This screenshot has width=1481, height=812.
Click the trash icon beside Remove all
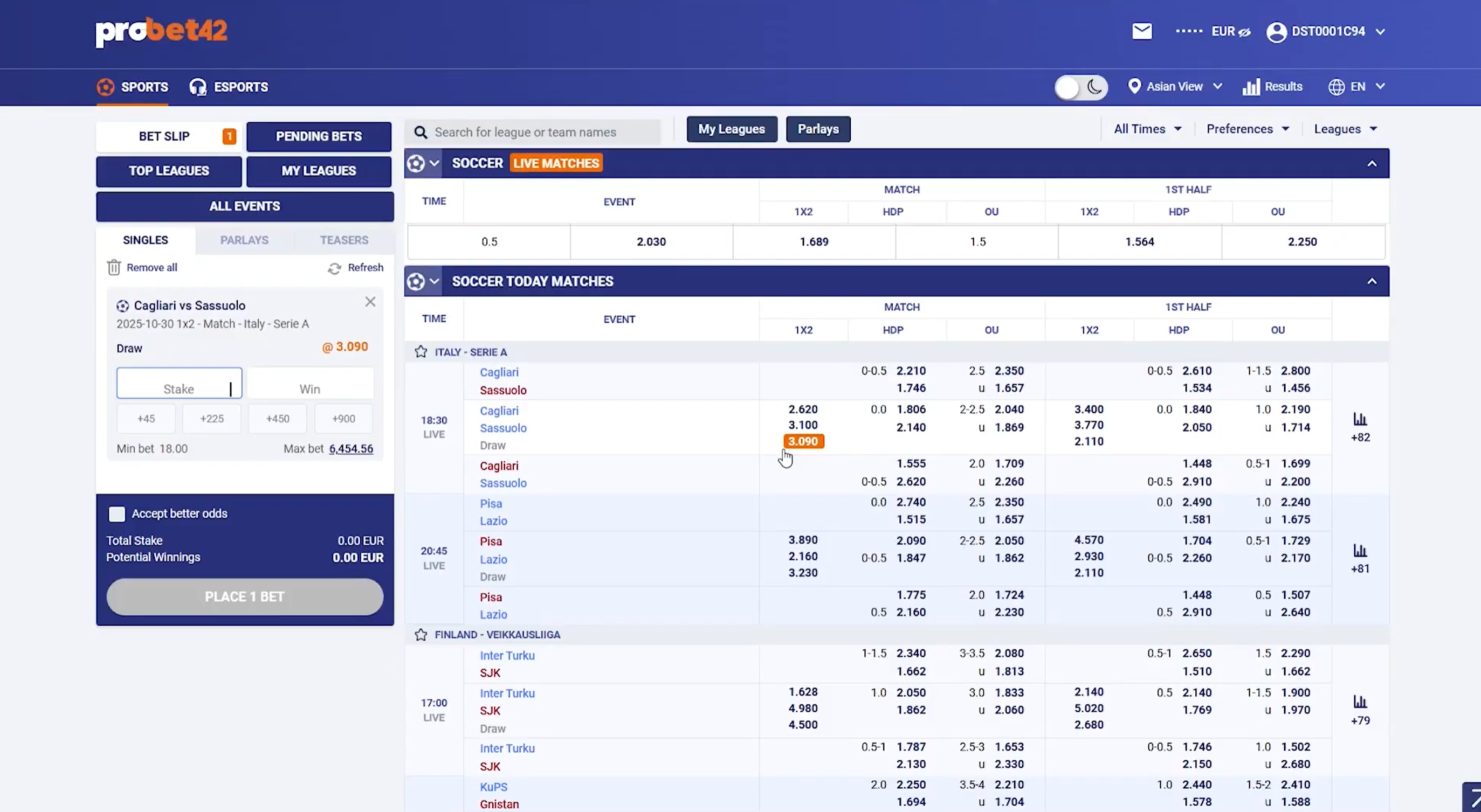point(114,267)
